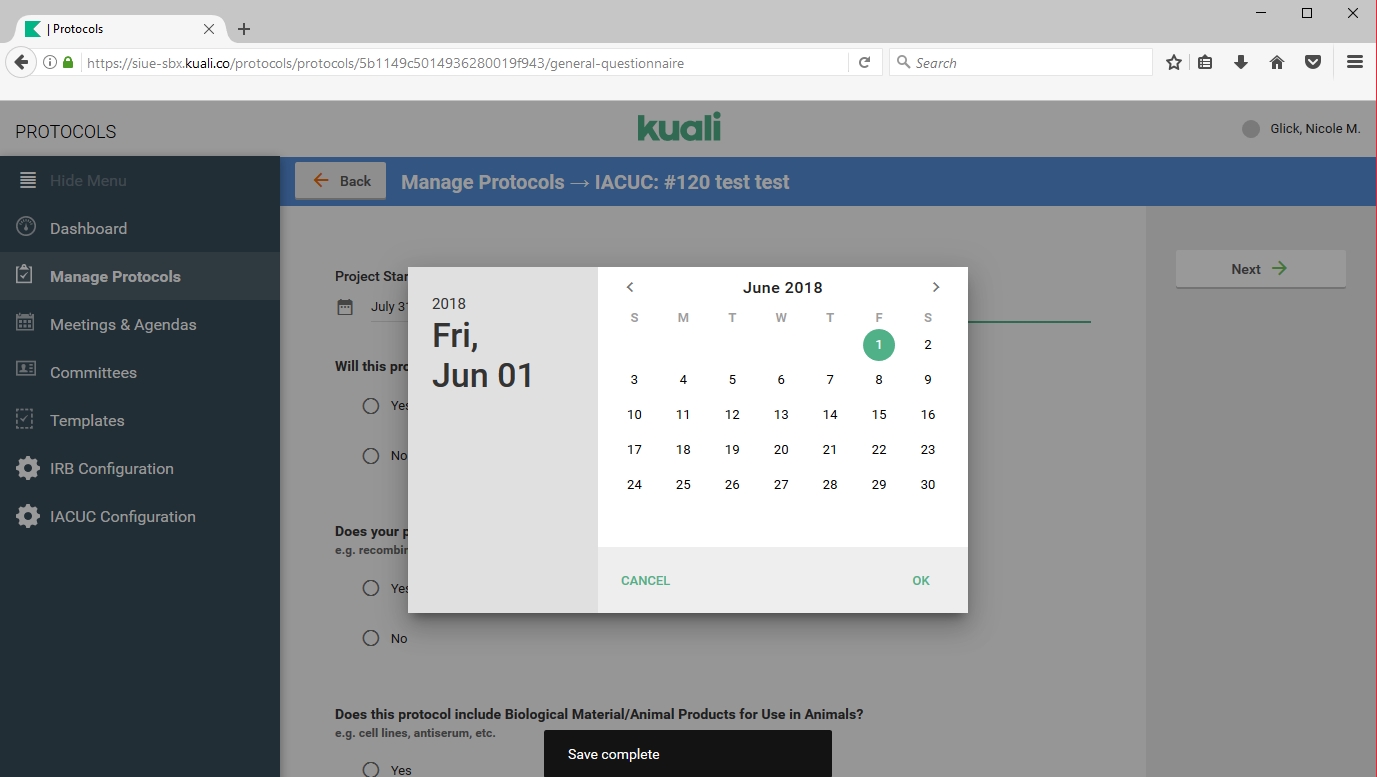Click the IRB Configuration gear icon
The height and width of the screenshot is (777, 1377).
pyautogui.click(x=27, y=468)
